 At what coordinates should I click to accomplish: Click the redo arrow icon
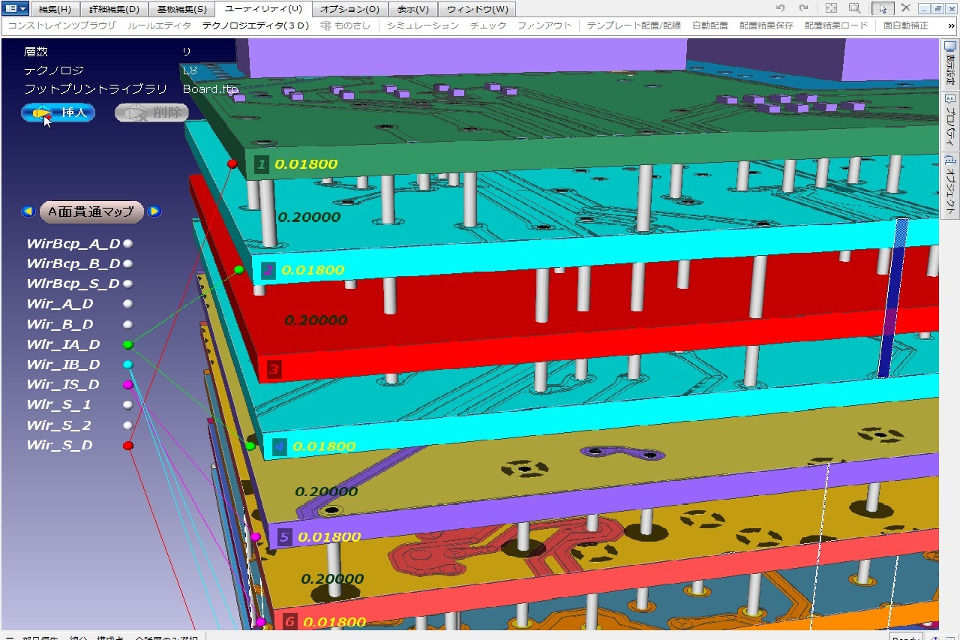click(802, 8)
